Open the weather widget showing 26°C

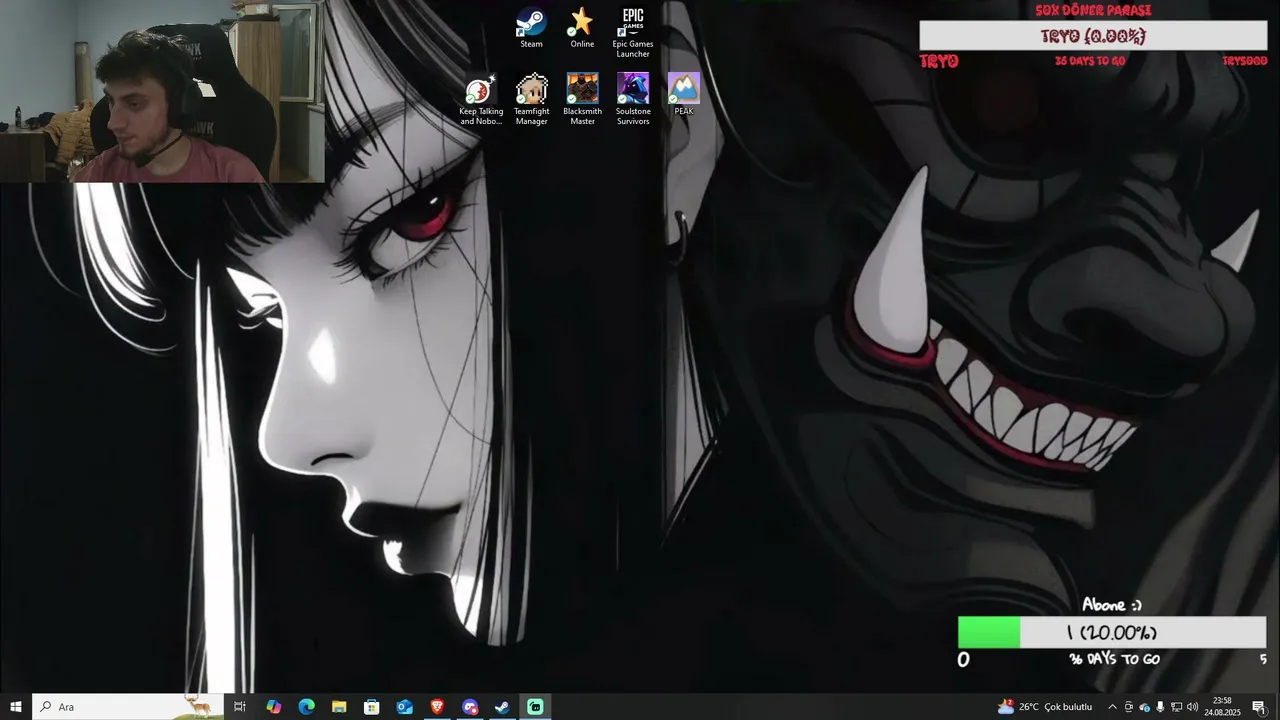1045,707
